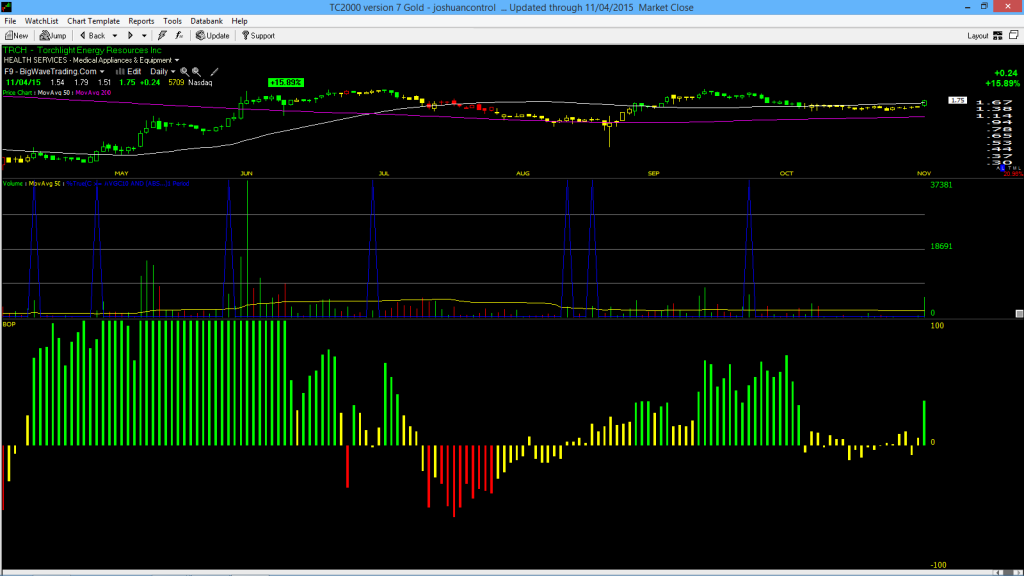Open the File menu
Viewport: 1024px width, 576px height.
(10, 21)
